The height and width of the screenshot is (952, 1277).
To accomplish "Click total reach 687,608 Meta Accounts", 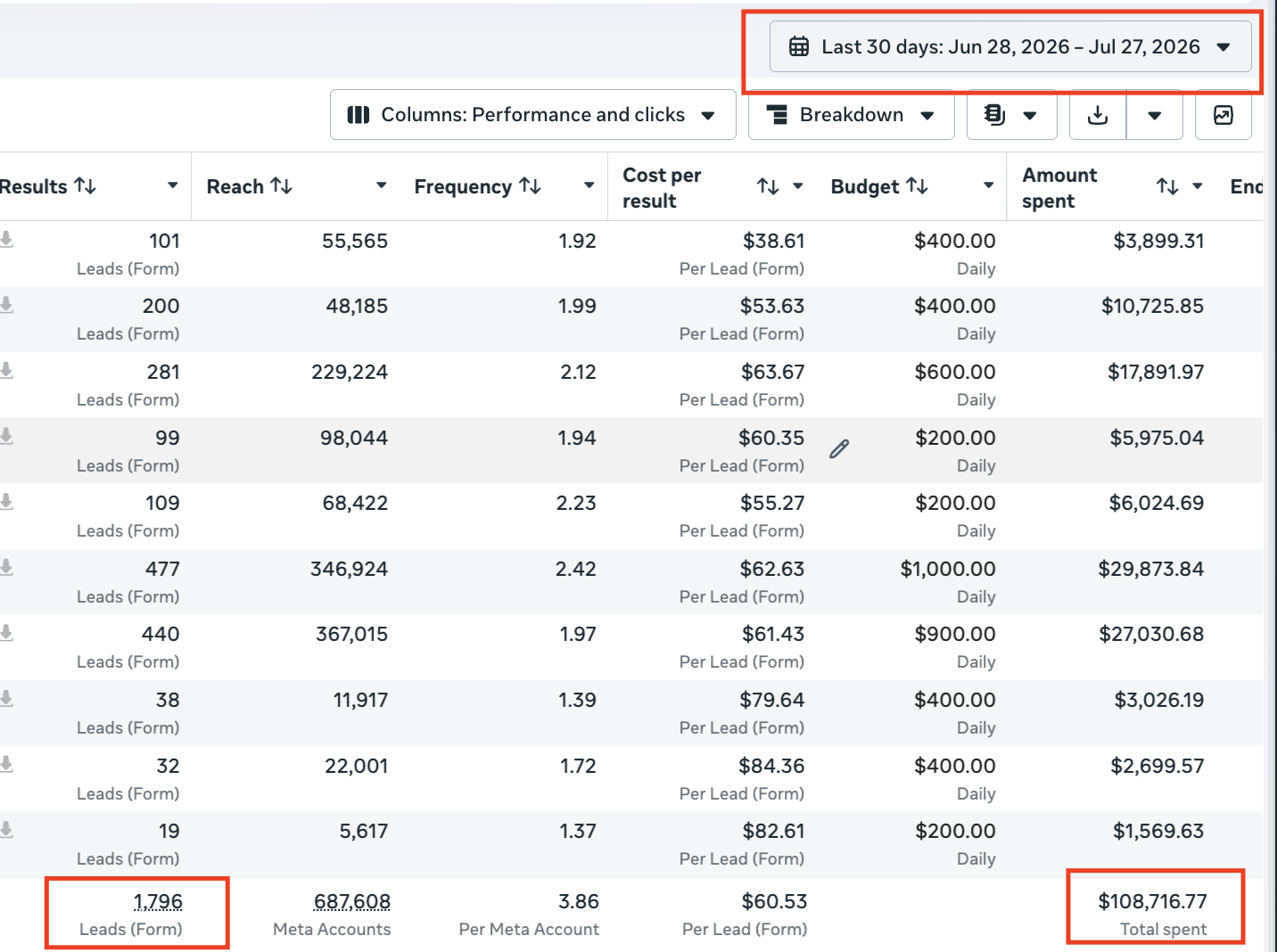I will click(351, 902).
